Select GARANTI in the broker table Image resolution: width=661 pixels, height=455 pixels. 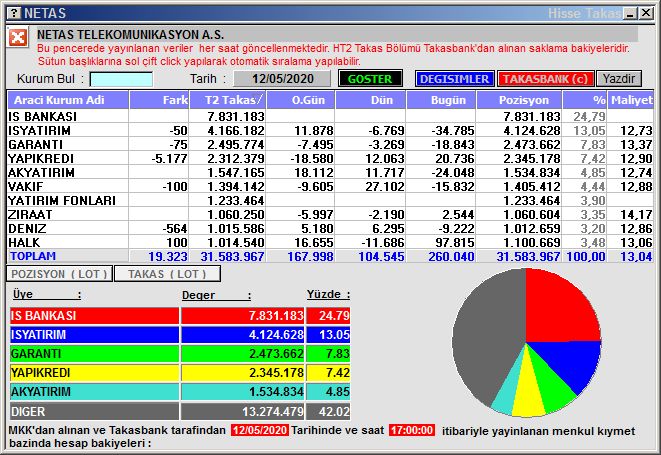(x=35, y=145)
